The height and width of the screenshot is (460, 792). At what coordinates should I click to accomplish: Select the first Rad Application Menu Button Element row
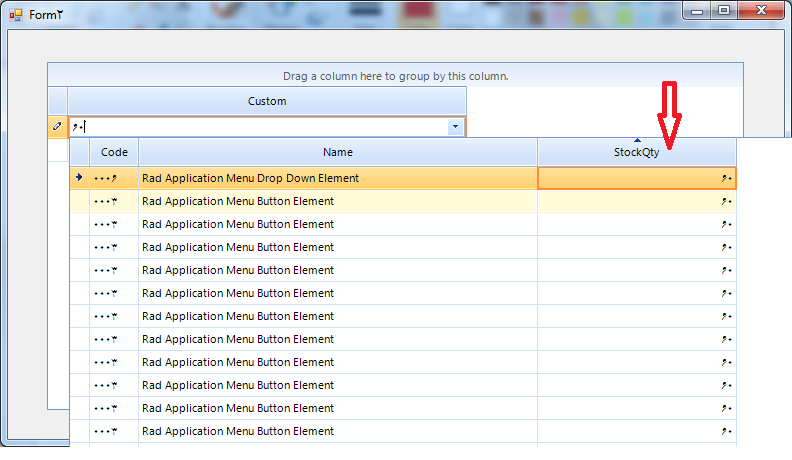[x=338, y=201]
